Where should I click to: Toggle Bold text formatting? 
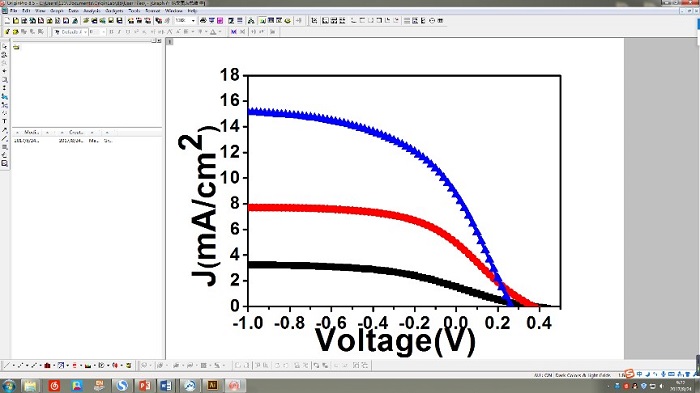112,32
